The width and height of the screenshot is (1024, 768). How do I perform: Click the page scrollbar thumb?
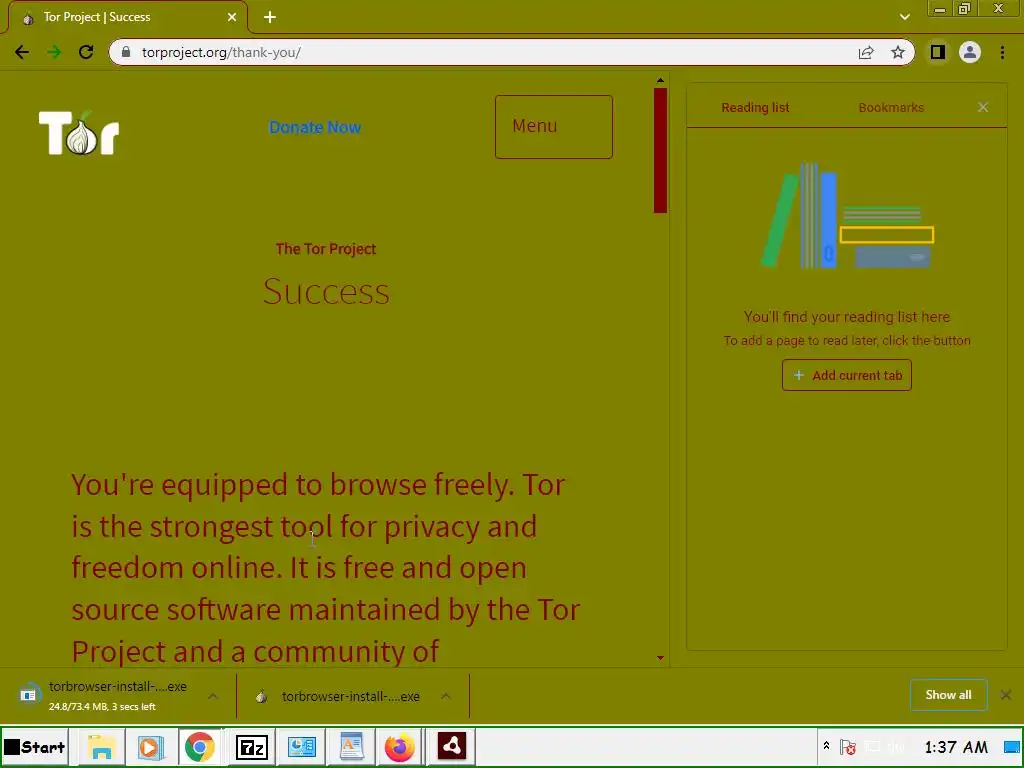click(660, 150)
